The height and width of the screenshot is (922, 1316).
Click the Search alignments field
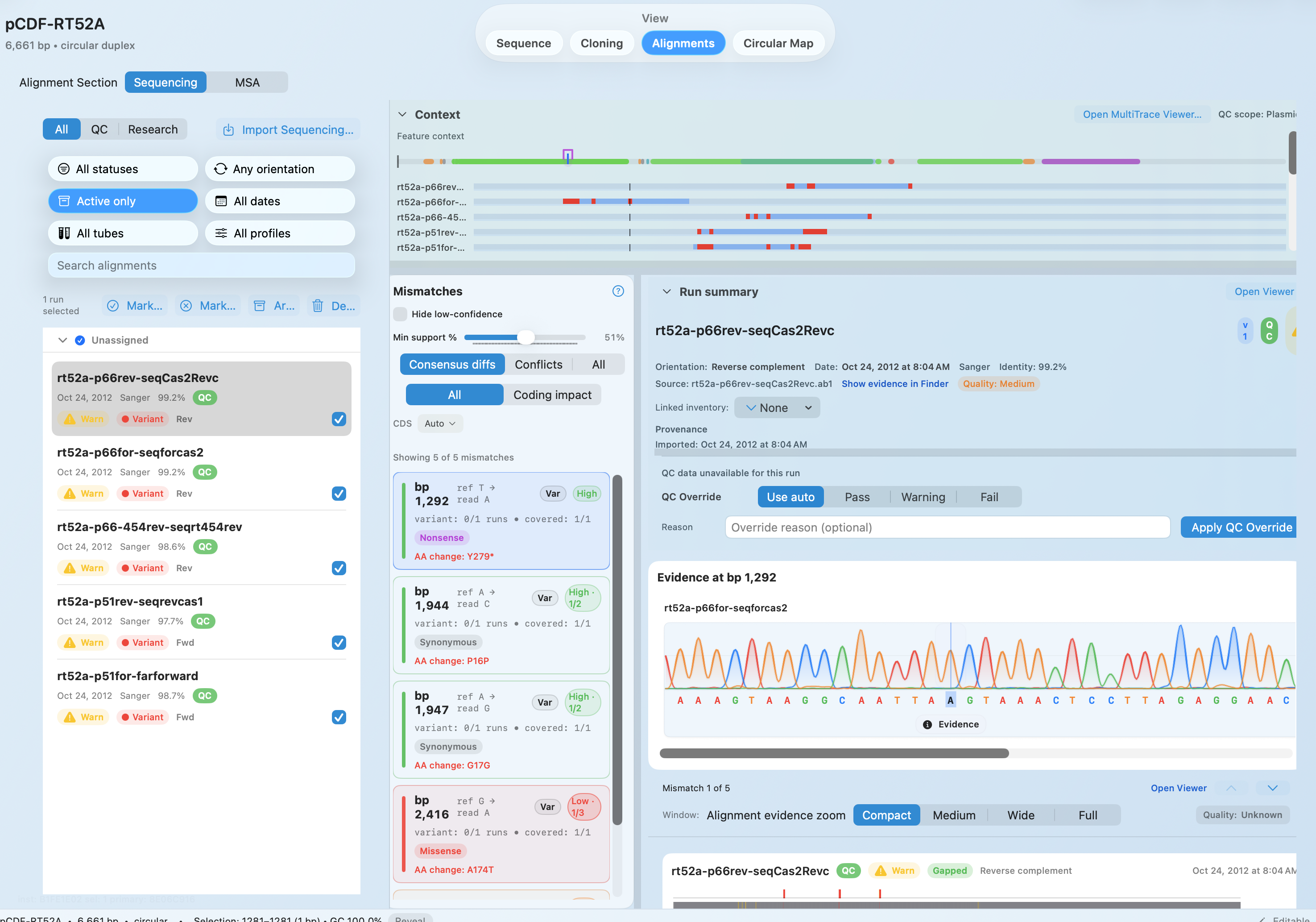point(201,265)
